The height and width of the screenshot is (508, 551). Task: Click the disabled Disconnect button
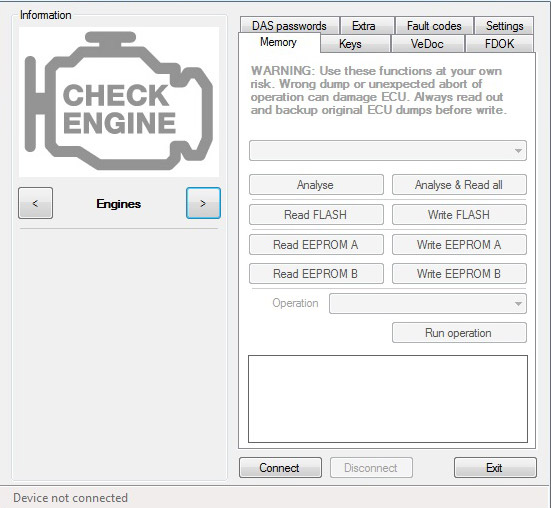pos(371,468)
